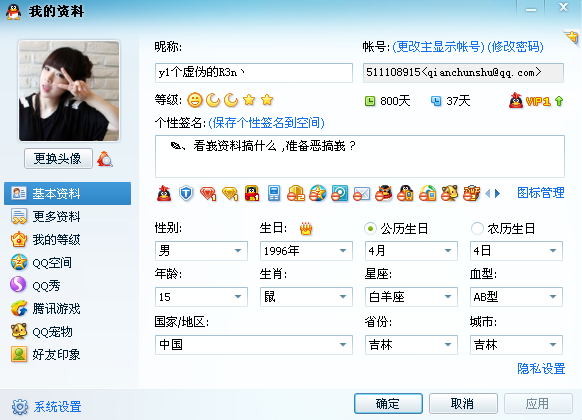Show previous badge icons with left arrow
Screen dimensions: 582x420
coord(488,193)
